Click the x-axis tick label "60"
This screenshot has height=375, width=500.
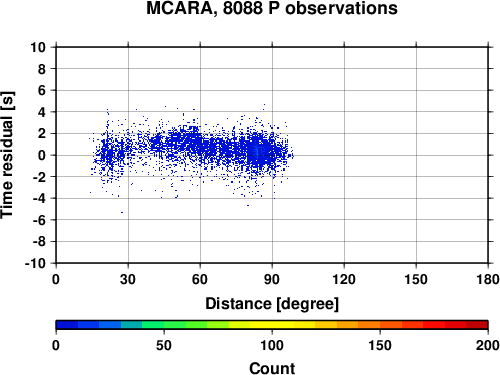(x=200, y=279)
